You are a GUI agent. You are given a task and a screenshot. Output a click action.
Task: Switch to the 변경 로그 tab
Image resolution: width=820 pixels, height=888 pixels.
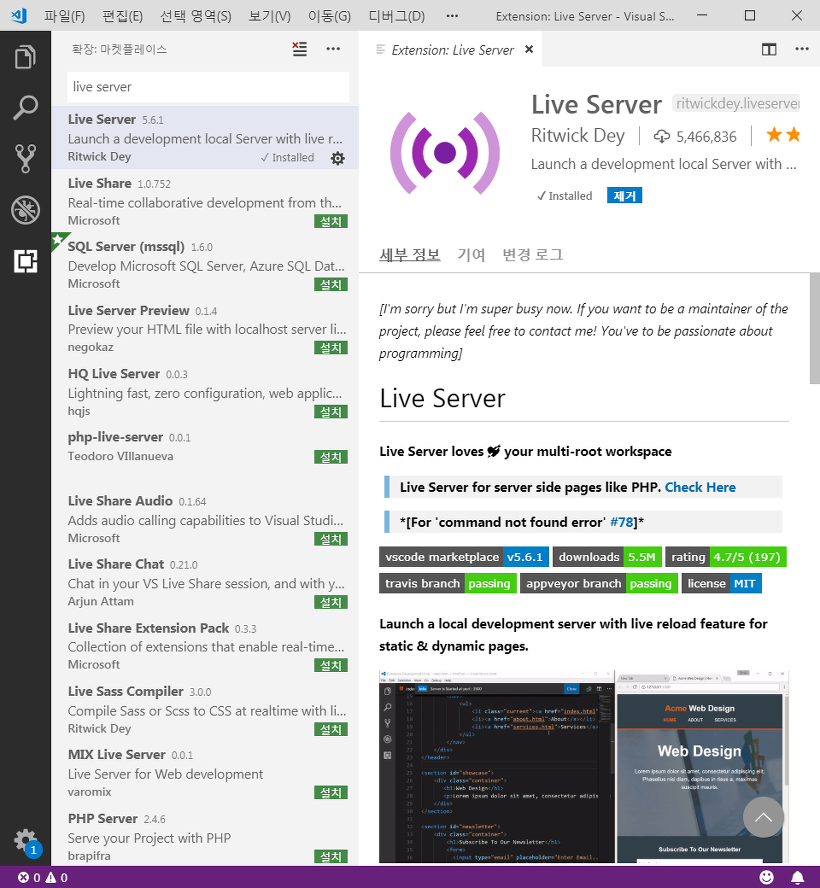532,255
